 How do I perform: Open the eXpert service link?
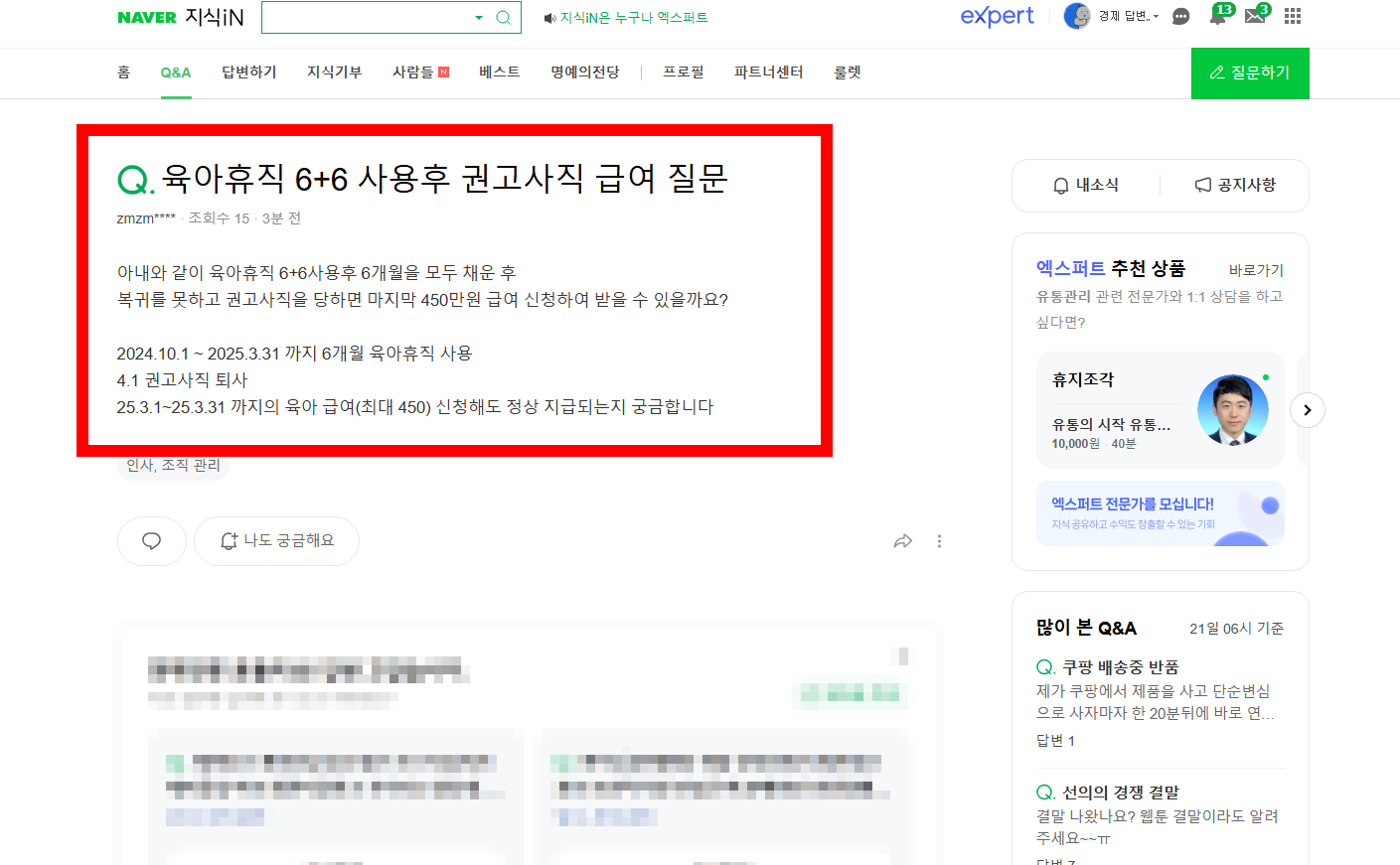pos(997,16)
